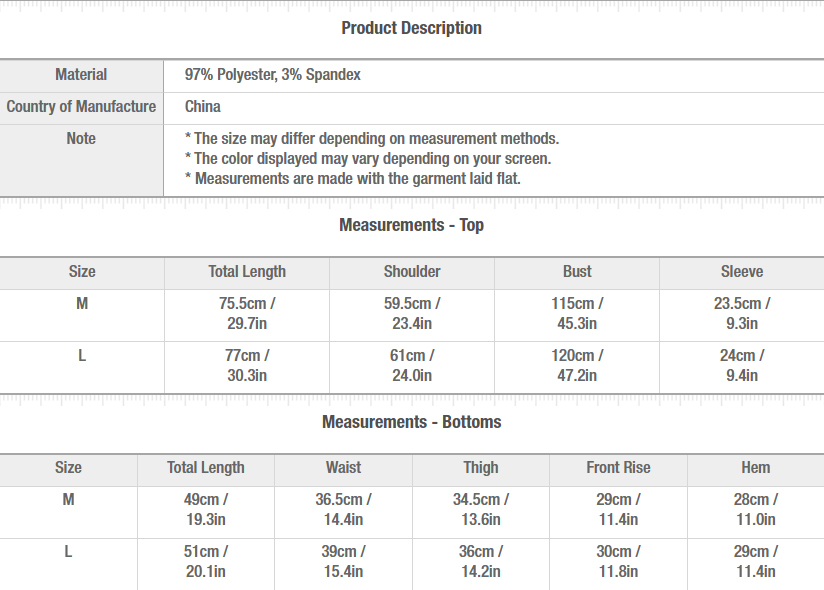Select the 39cm / 15.4in waist cell
Screen dimensions: 824x590
point(343,562)
